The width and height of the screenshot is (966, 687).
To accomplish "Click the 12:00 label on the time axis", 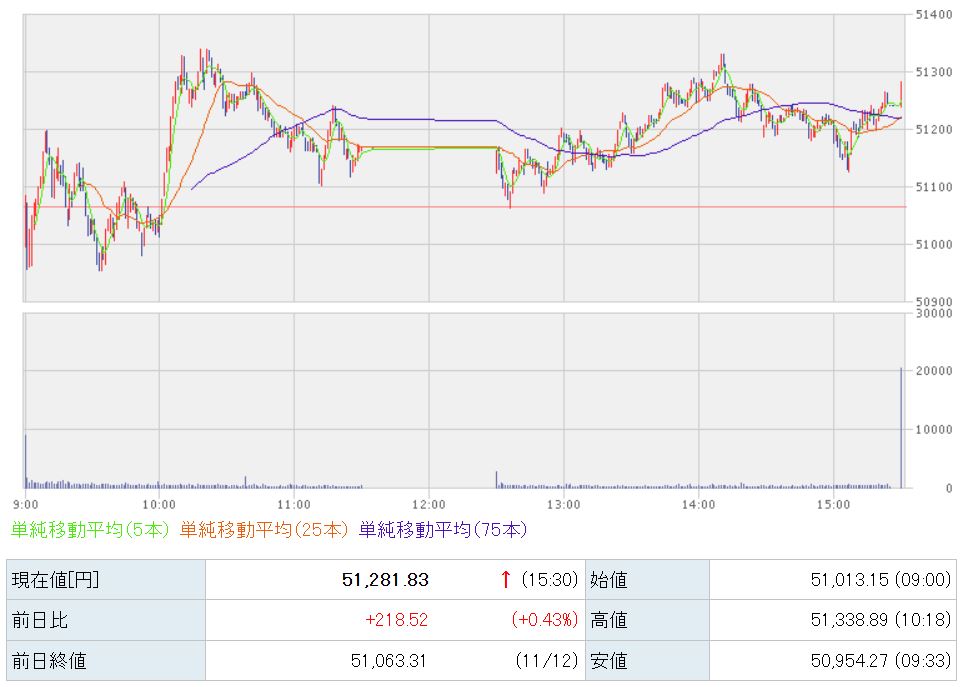I will [428, 503].
